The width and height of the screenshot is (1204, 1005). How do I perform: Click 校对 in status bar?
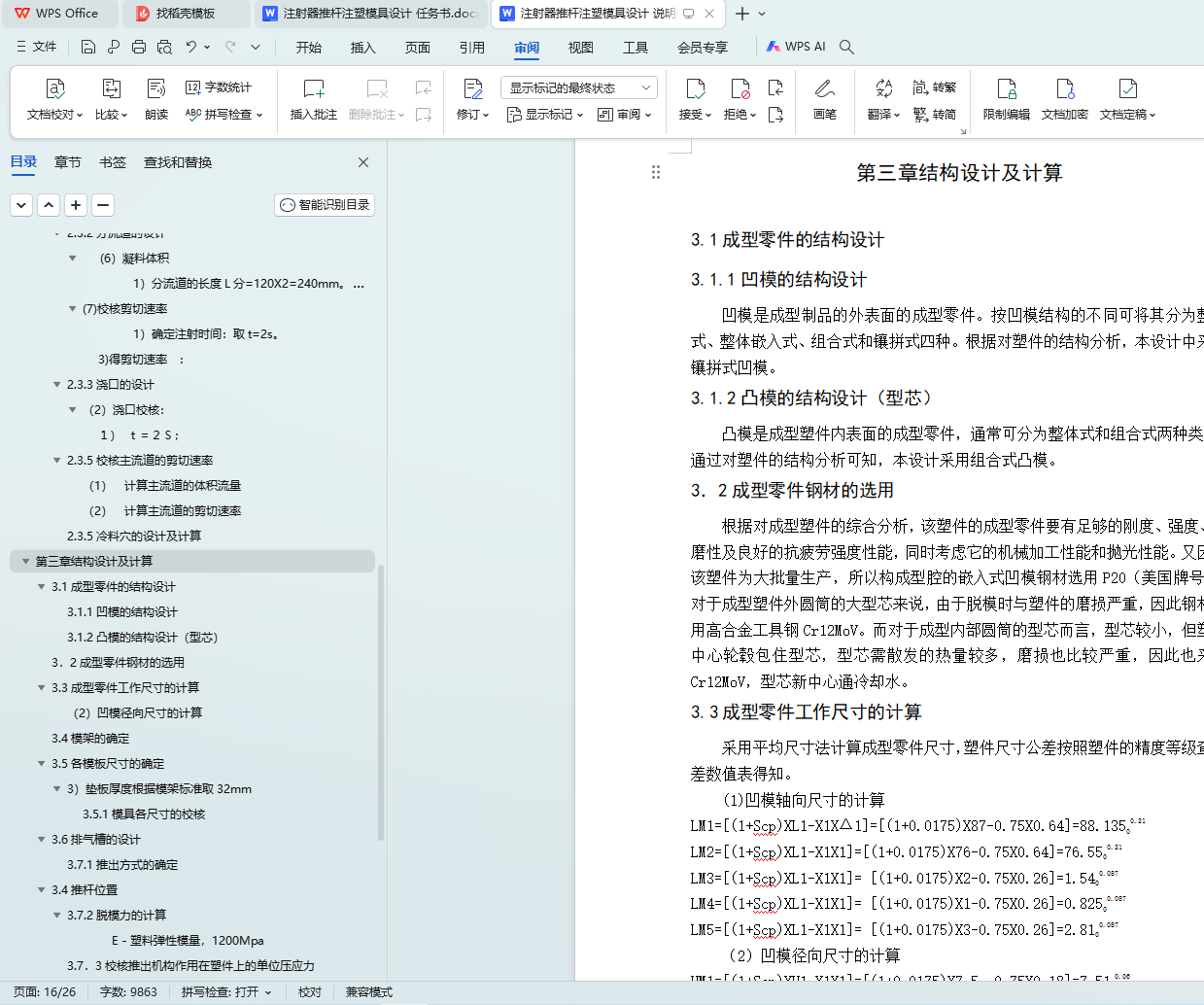coord(310,992)
